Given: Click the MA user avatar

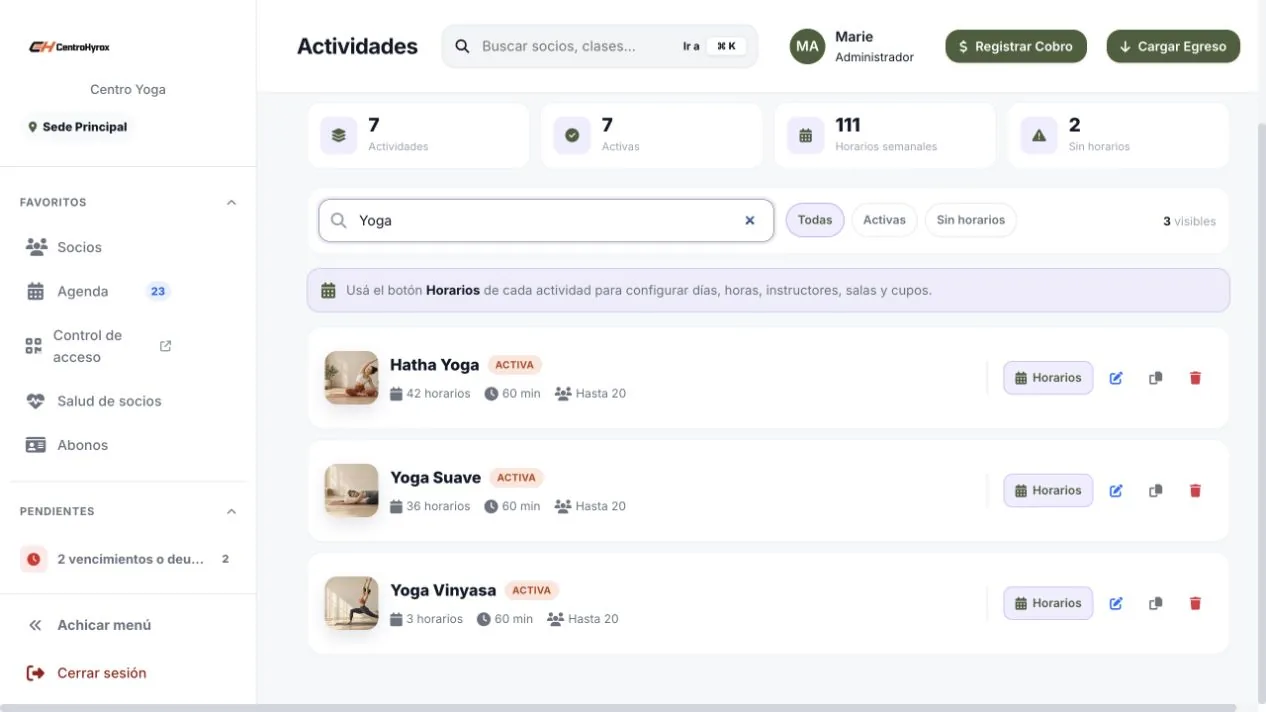Looking at the screenshot, I should [807, 46].
